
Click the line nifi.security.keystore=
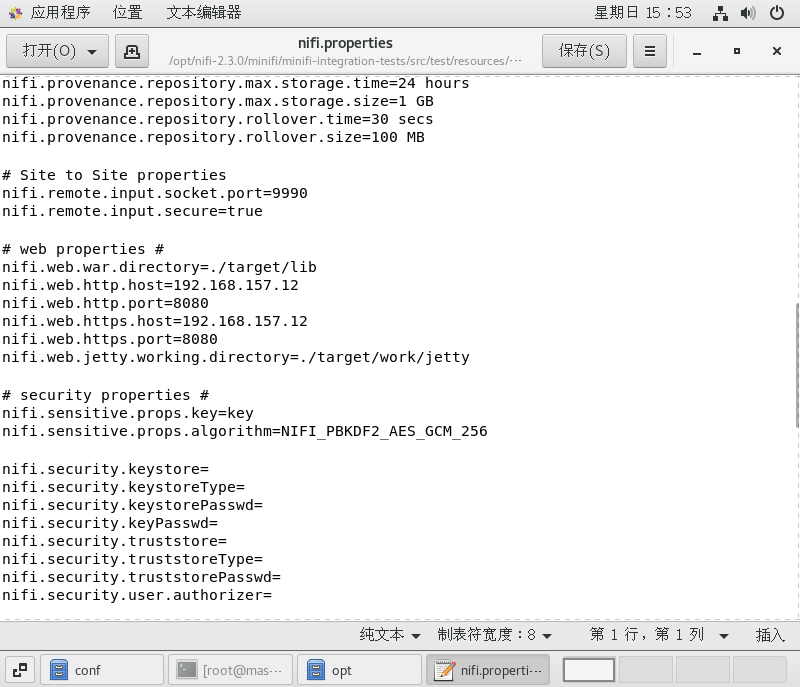coord(105,469)
